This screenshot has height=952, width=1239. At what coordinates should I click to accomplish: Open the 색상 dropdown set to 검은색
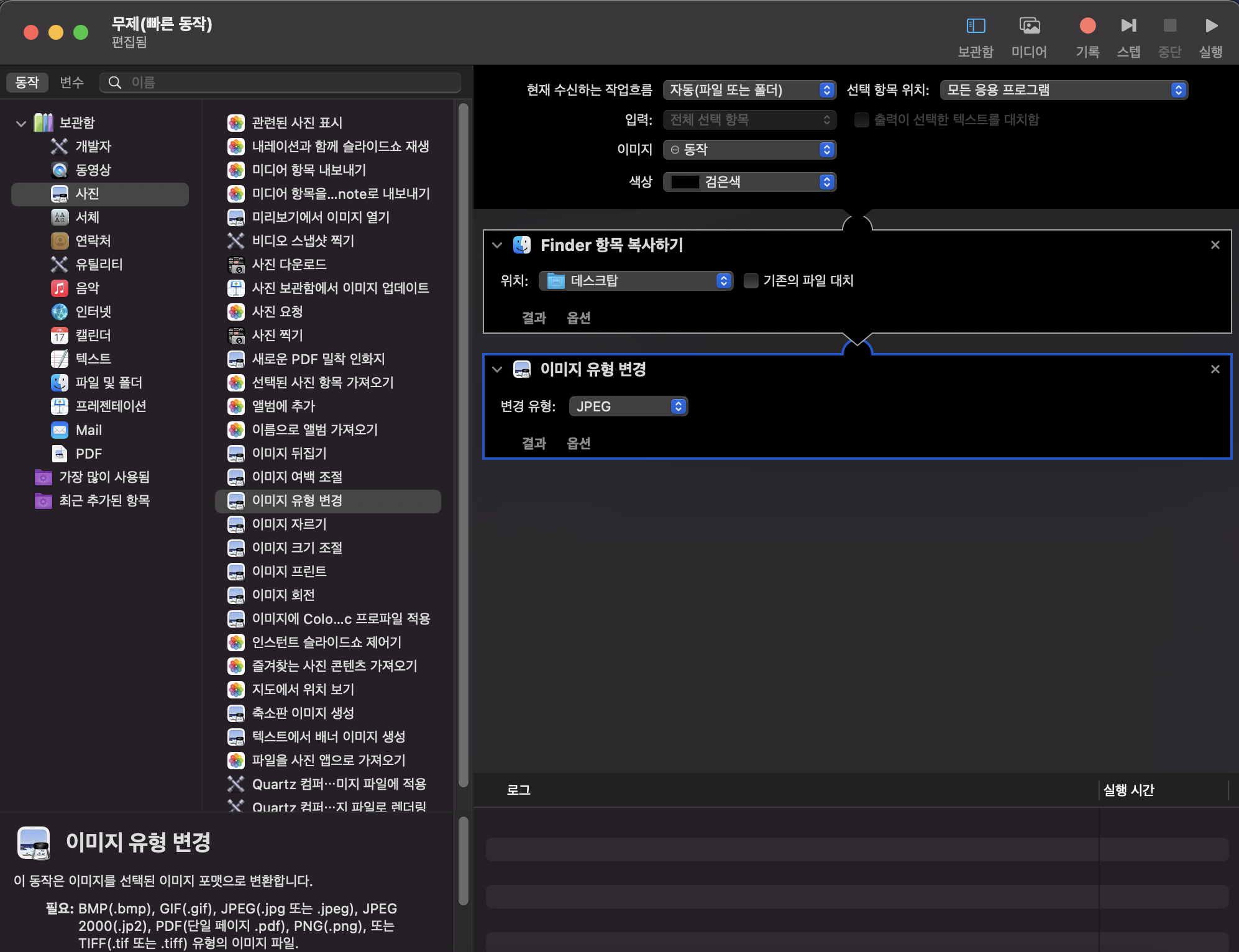tap(749, 182)
